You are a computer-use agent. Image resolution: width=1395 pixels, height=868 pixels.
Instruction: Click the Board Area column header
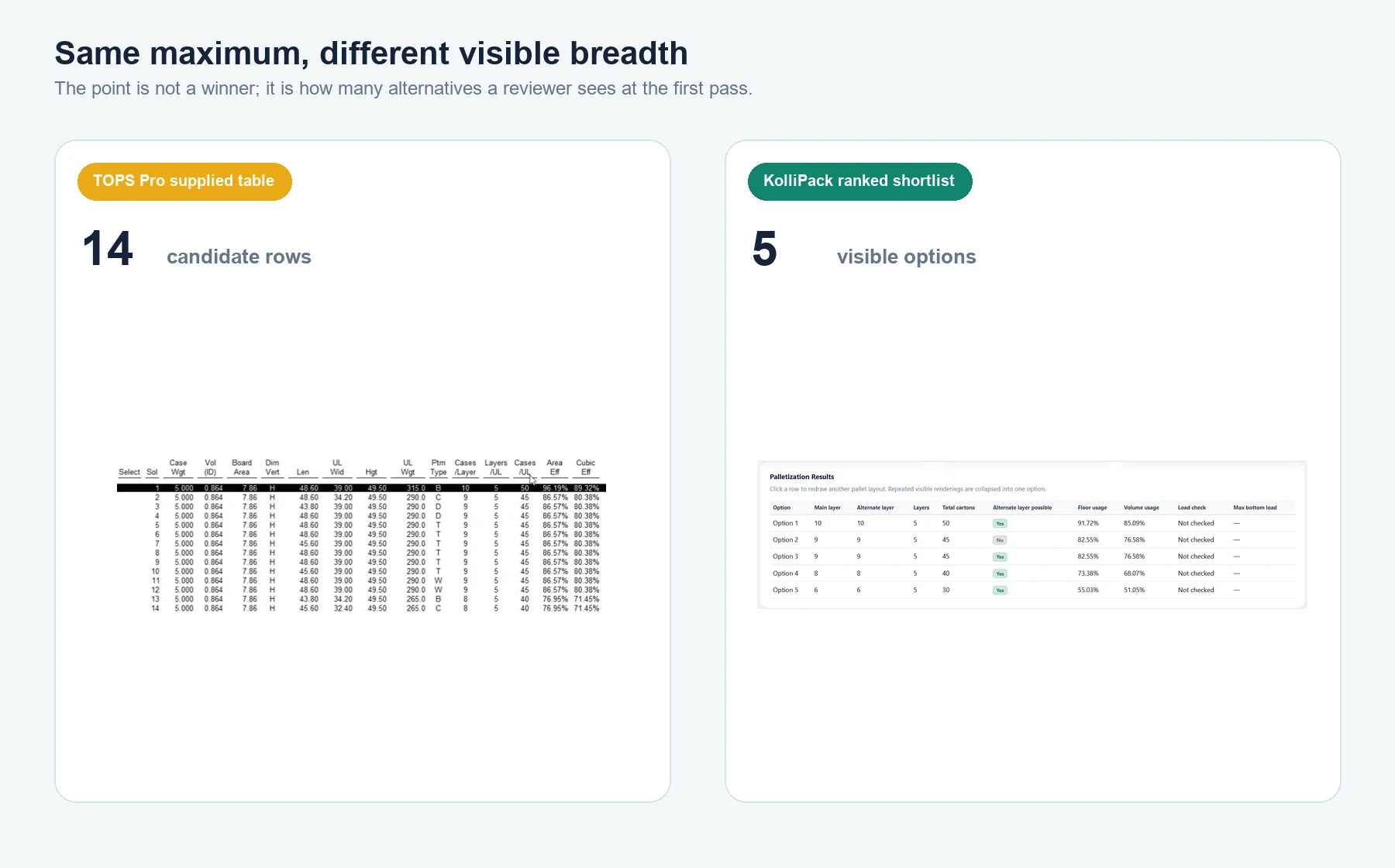tap(242, 467)
